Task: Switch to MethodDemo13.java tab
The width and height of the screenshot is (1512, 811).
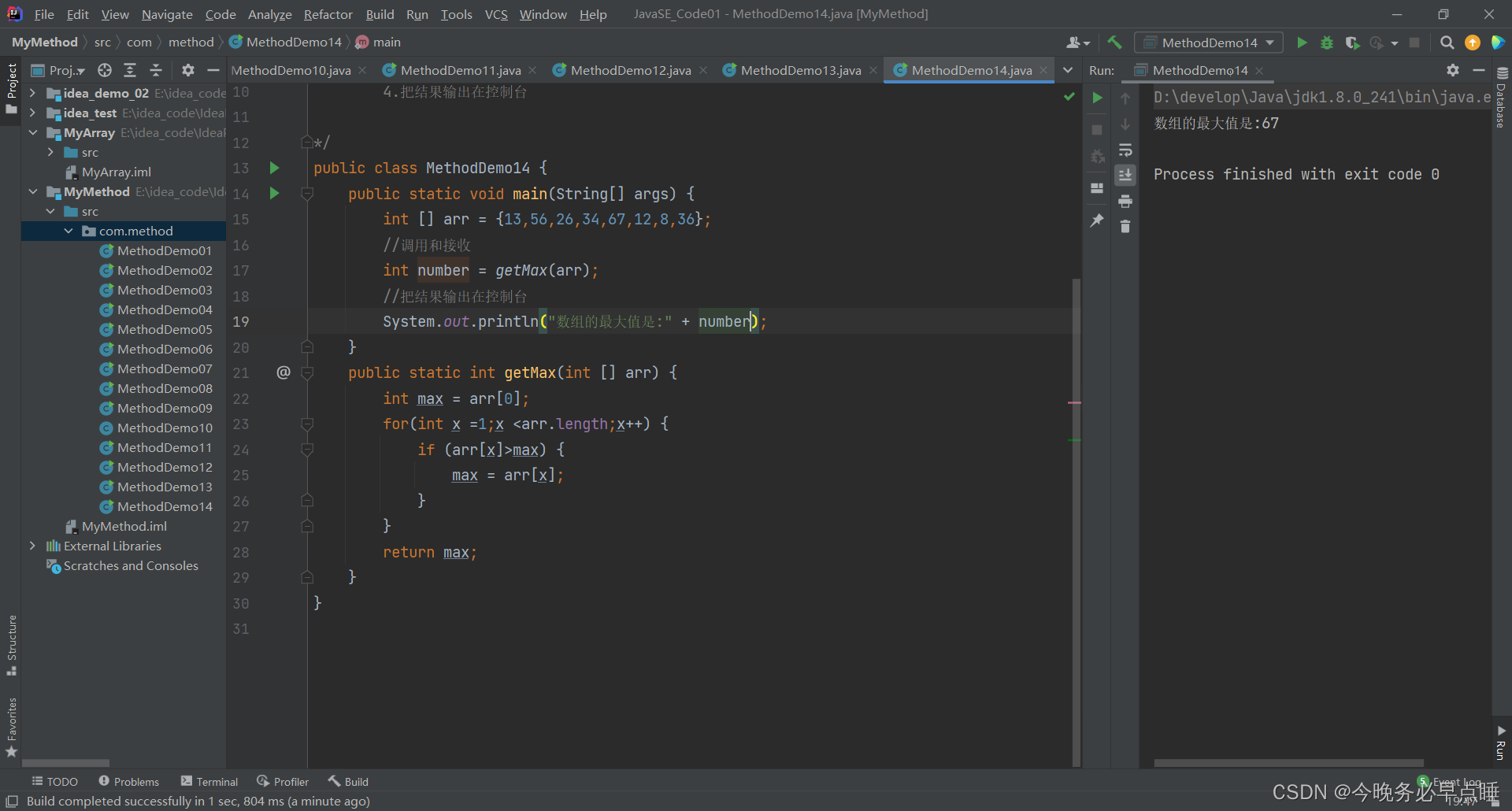Action: [x=800, y=70]
